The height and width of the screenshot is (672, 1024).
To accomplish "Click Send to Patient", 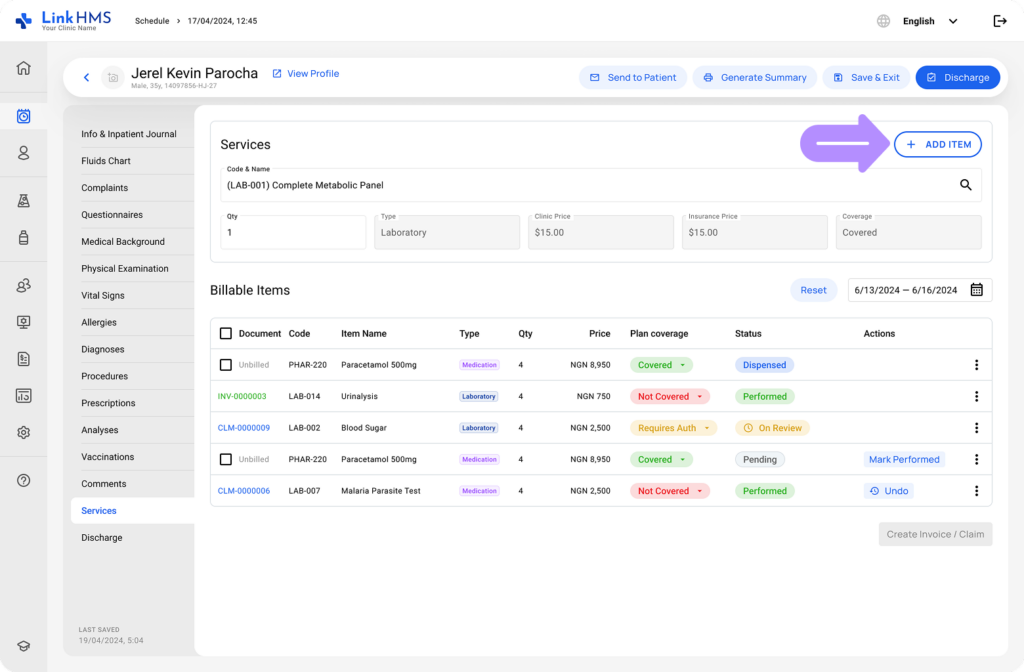I will (x=632, y=77).
